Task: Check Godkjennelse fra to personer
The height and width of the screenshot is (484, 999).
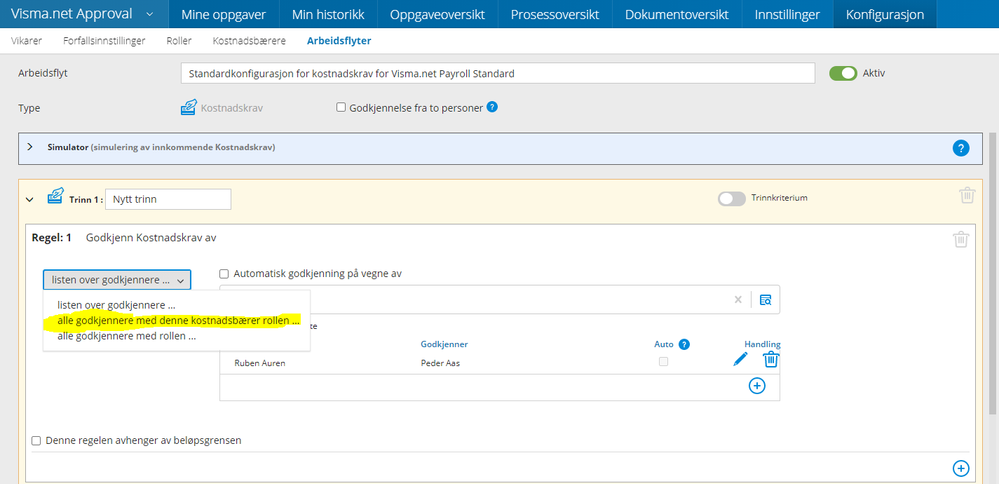Action: [x=341, y=108]
